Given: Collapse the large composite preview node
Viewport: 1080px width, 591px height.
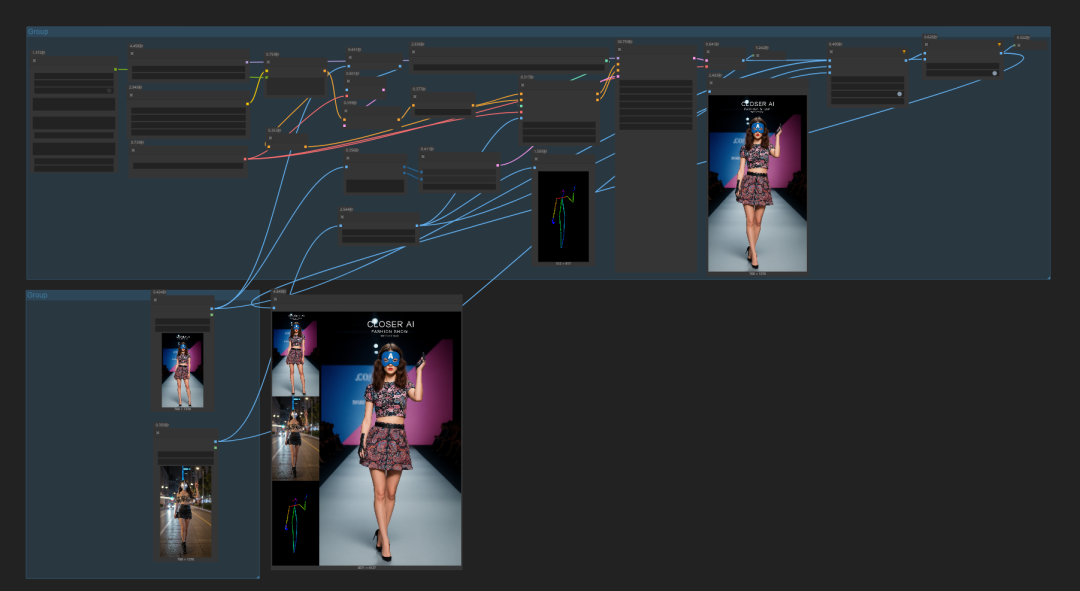Looking at the screenshot, I should (276, 299).
